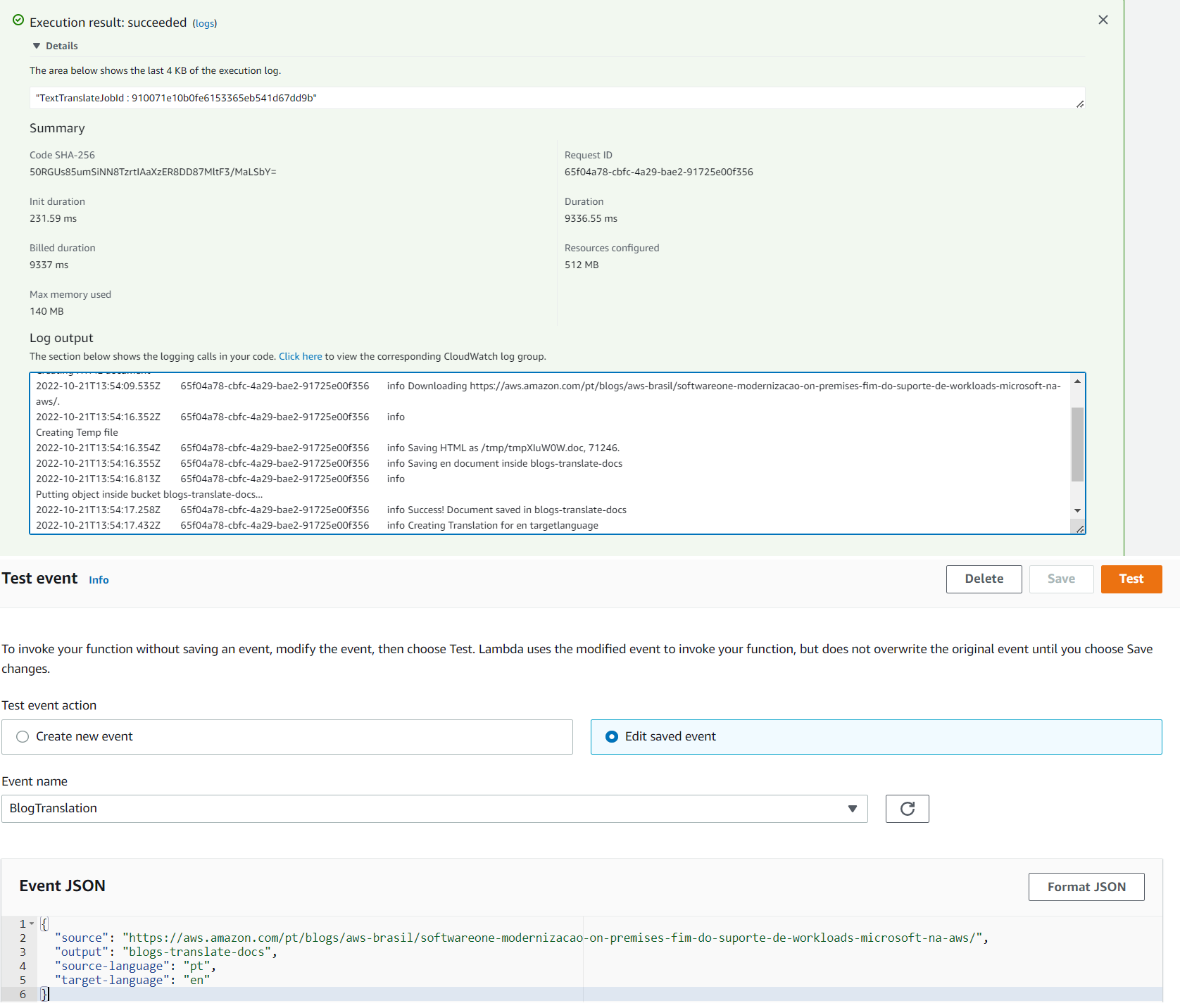Viewport: 1180px width, 1008px height.
Task: Click the Log output heading
Action: [61, 338]
